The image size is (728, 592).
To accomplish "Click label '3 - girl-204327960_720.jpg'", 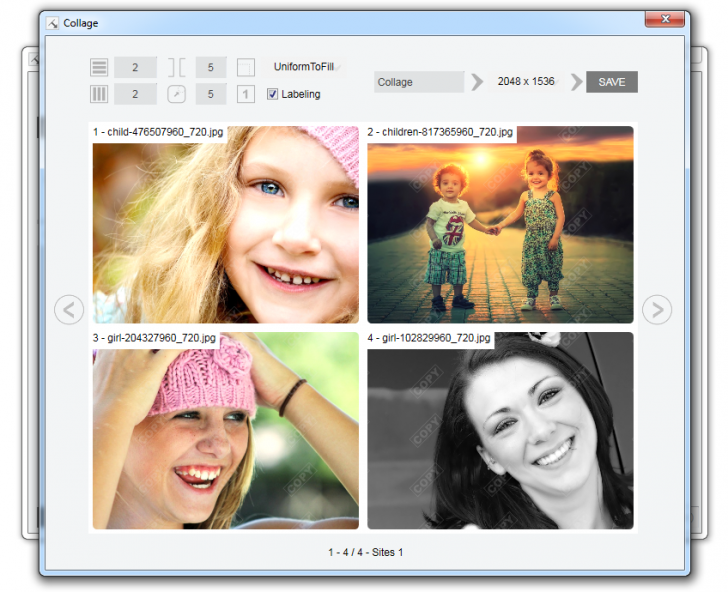I will click(154, 338).
